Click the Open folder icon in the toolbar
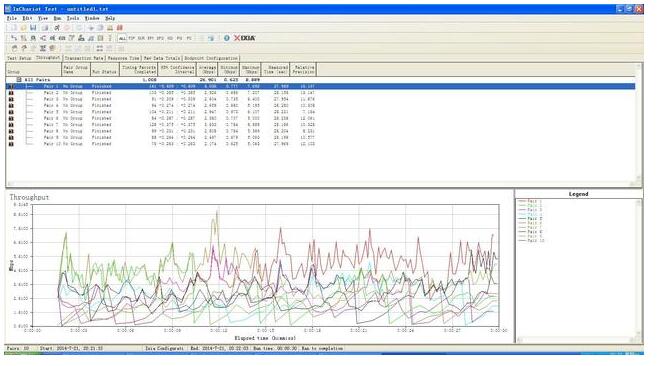Image resolution: width=661 pixels, height=366 pixels. (24, 28)
